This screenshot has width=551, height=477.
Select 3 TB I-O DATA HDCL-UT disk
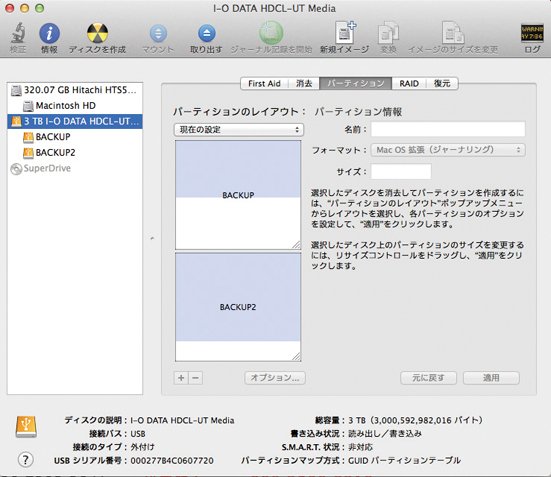pos(75,121)
